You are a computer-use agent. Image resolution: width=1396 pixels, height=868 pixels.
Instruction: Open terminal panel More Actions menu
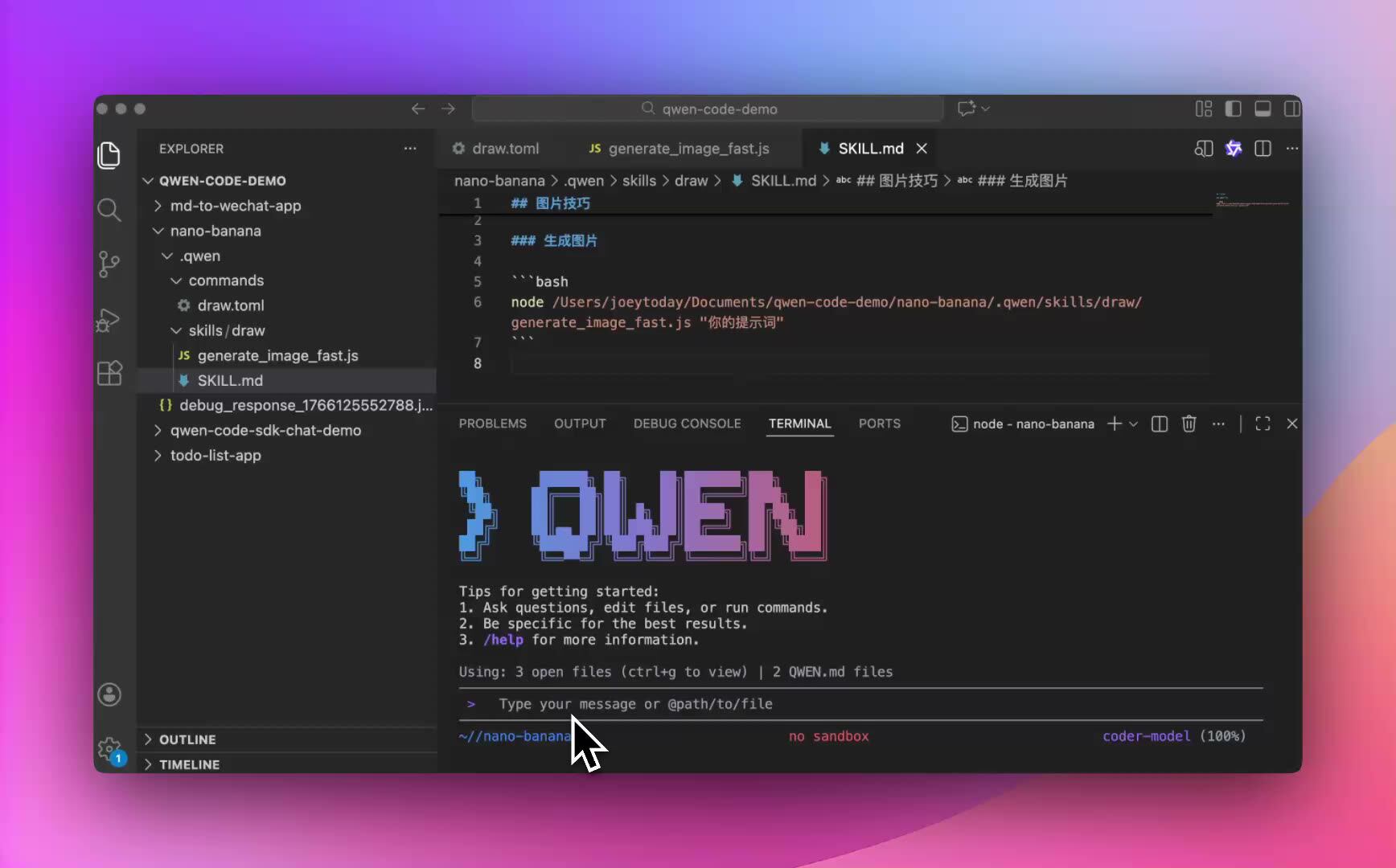point(1219,424)
